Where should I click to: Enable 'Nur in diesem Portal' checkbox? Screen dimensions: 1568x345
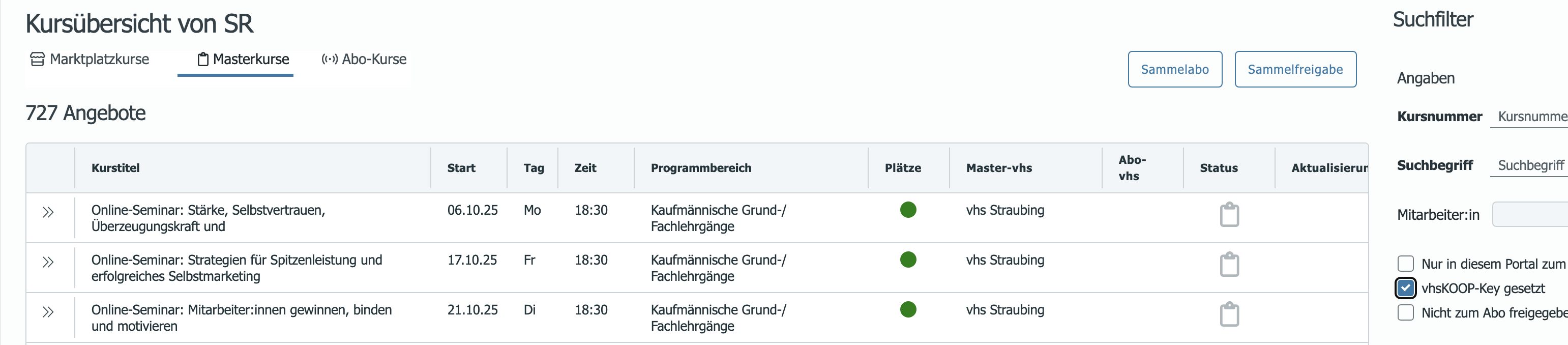tap(1405, 264)
